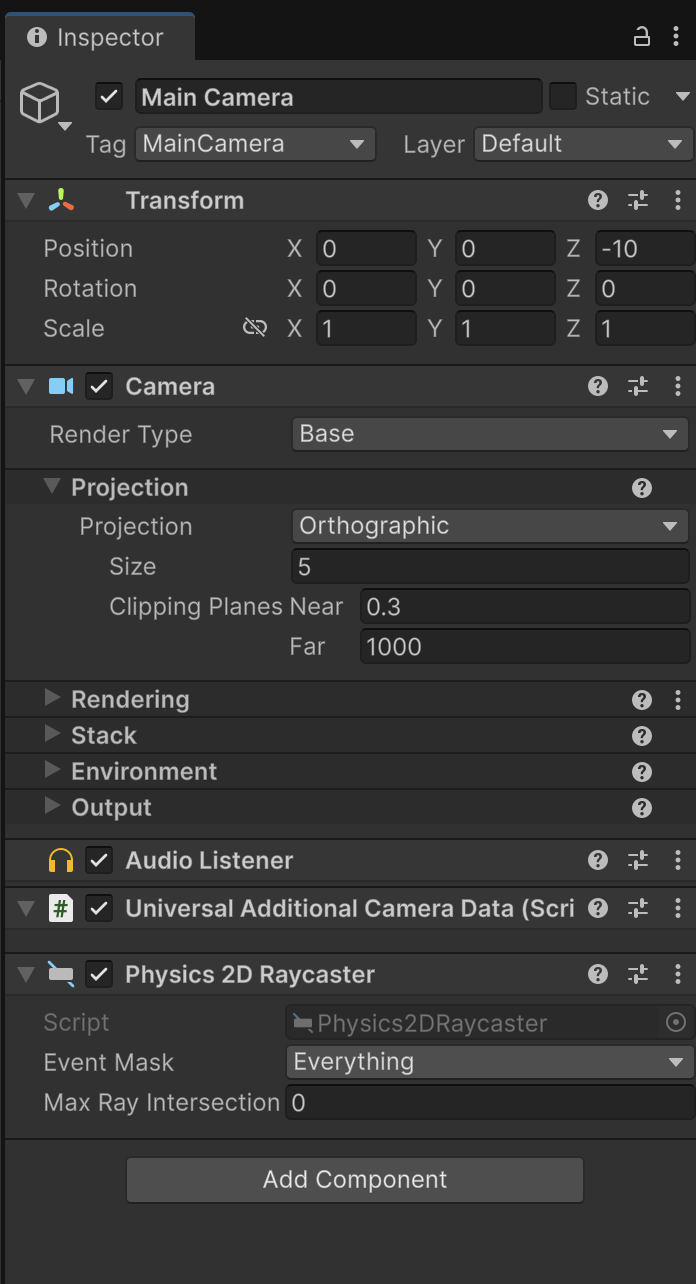The image size is (696, 1284).
Task: Expand Universal Additional Camera Data foldout
Action: (x=25, y=908)
